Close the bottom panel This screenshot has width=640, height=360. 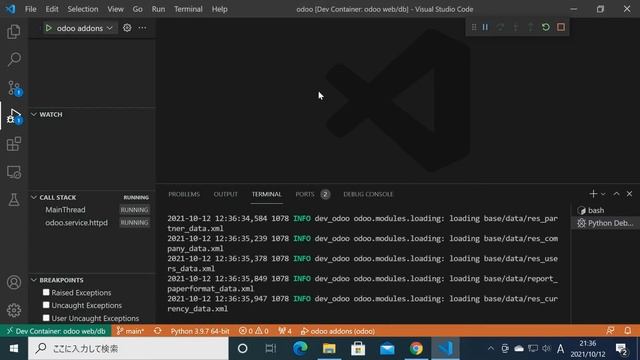point(629,194)
